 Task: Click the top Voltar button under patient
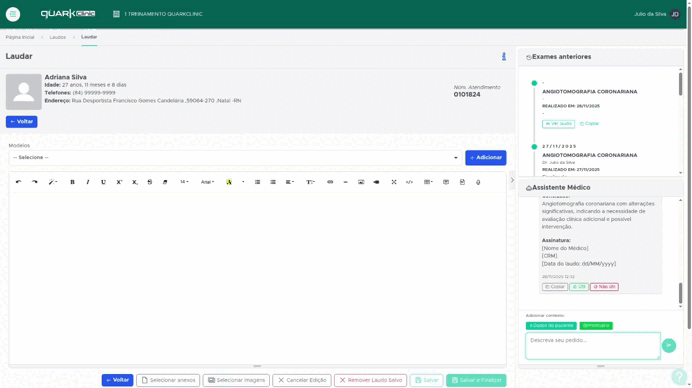point(22,121)
